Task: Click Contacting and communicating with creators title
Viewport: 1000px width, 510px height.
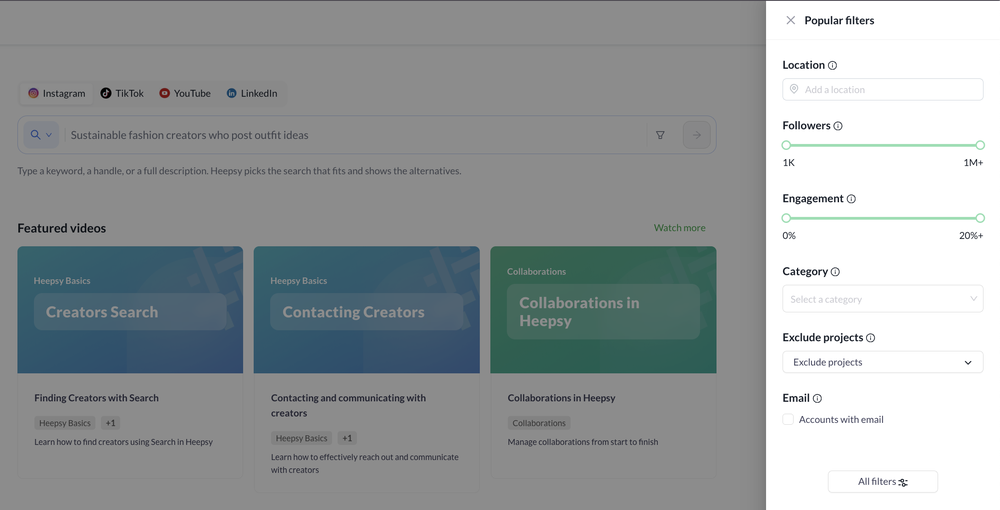Action: [x=348, y=405]
